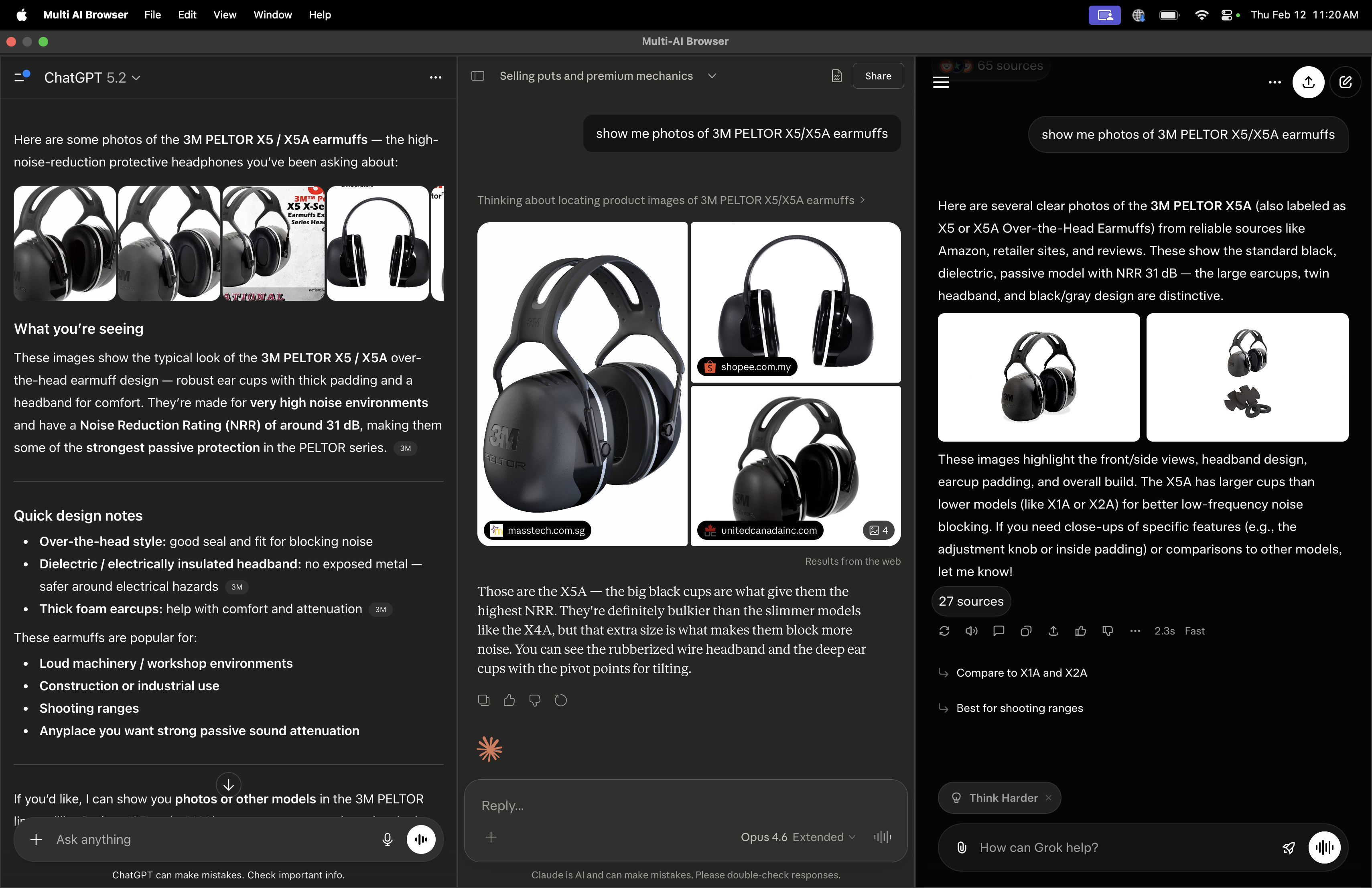
Task: Click the microphone icon in ChatGPT's input bar
Action: (388, 839)
